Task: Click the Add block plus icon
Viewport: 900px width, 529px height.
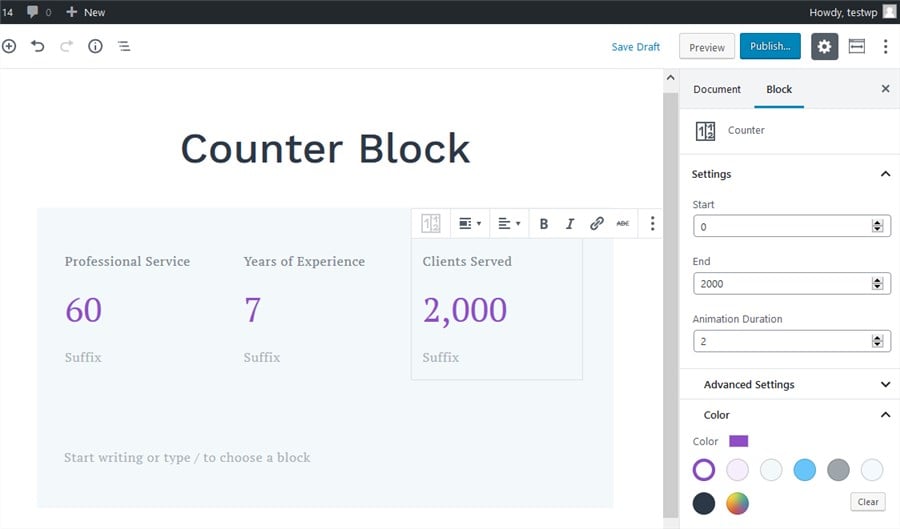Action: (9, 46)
